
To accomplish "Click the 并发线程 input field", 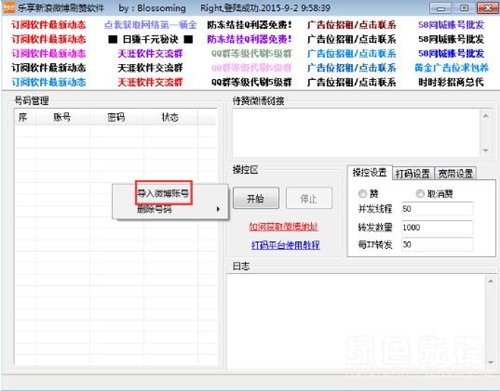I will coord(437,209).
